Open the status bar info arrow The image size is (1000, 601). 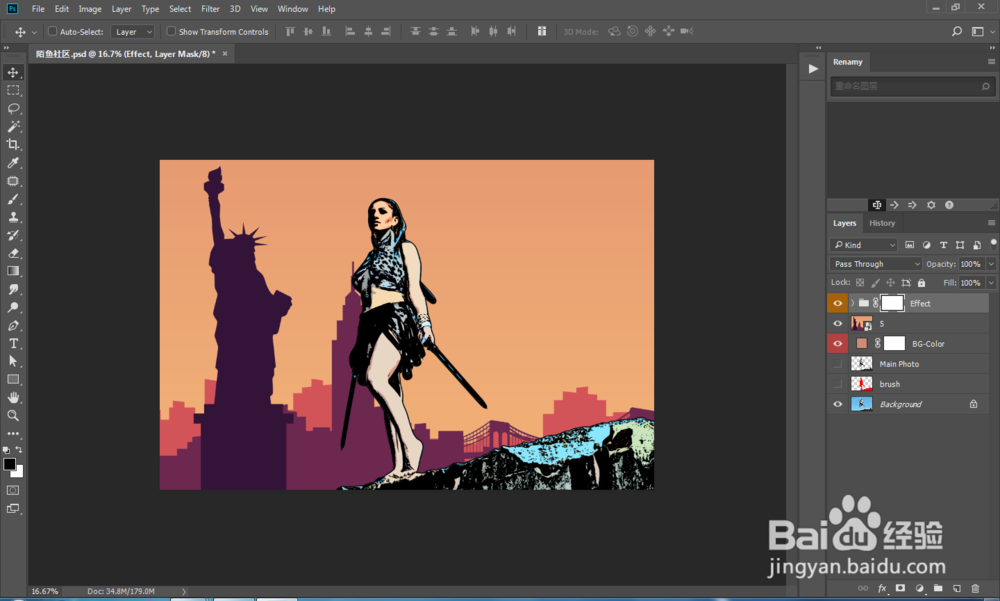point(184,591)
